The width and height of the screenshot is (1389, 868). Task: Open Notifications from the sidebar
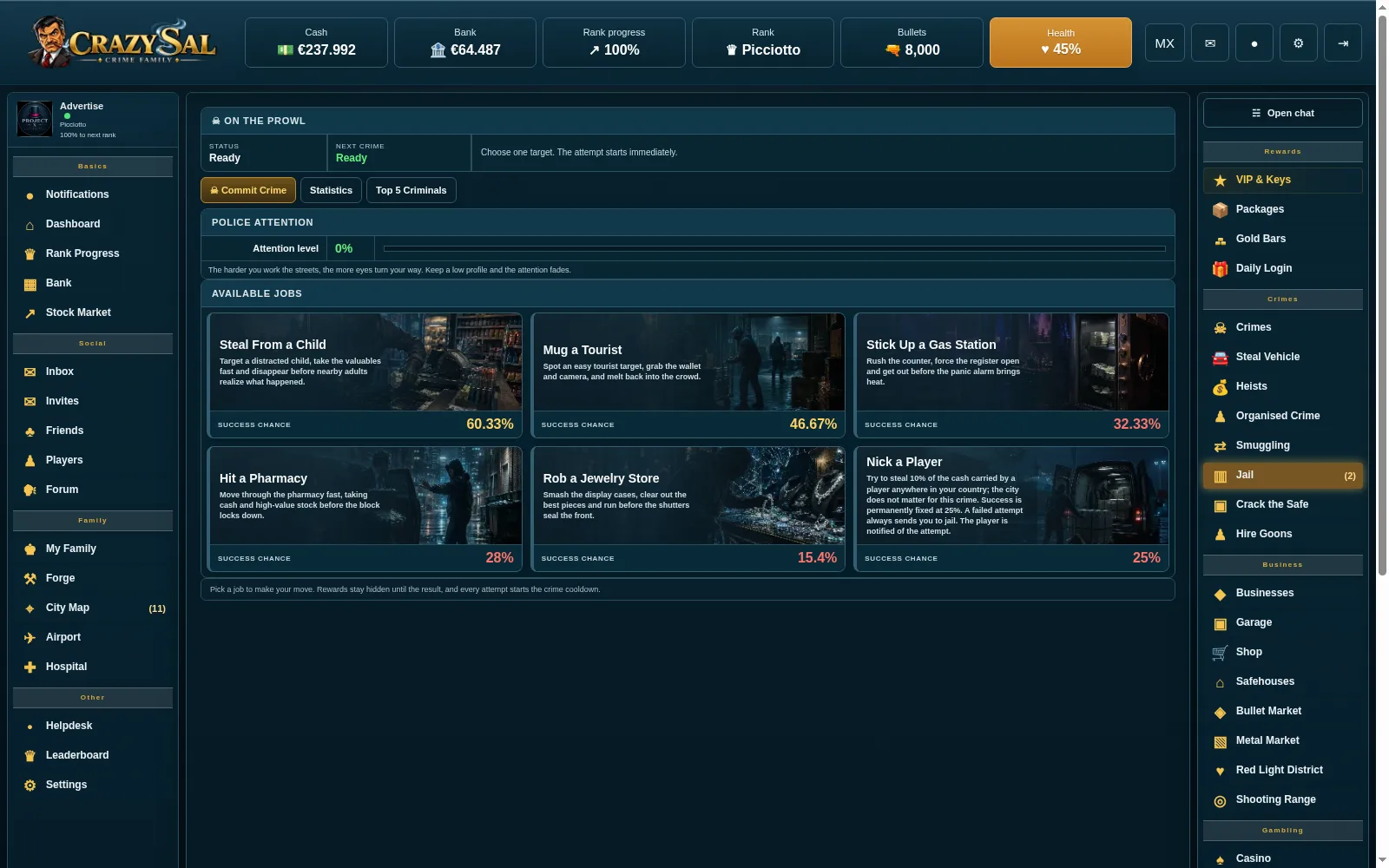pyautogui.click(x=93, y=194)
